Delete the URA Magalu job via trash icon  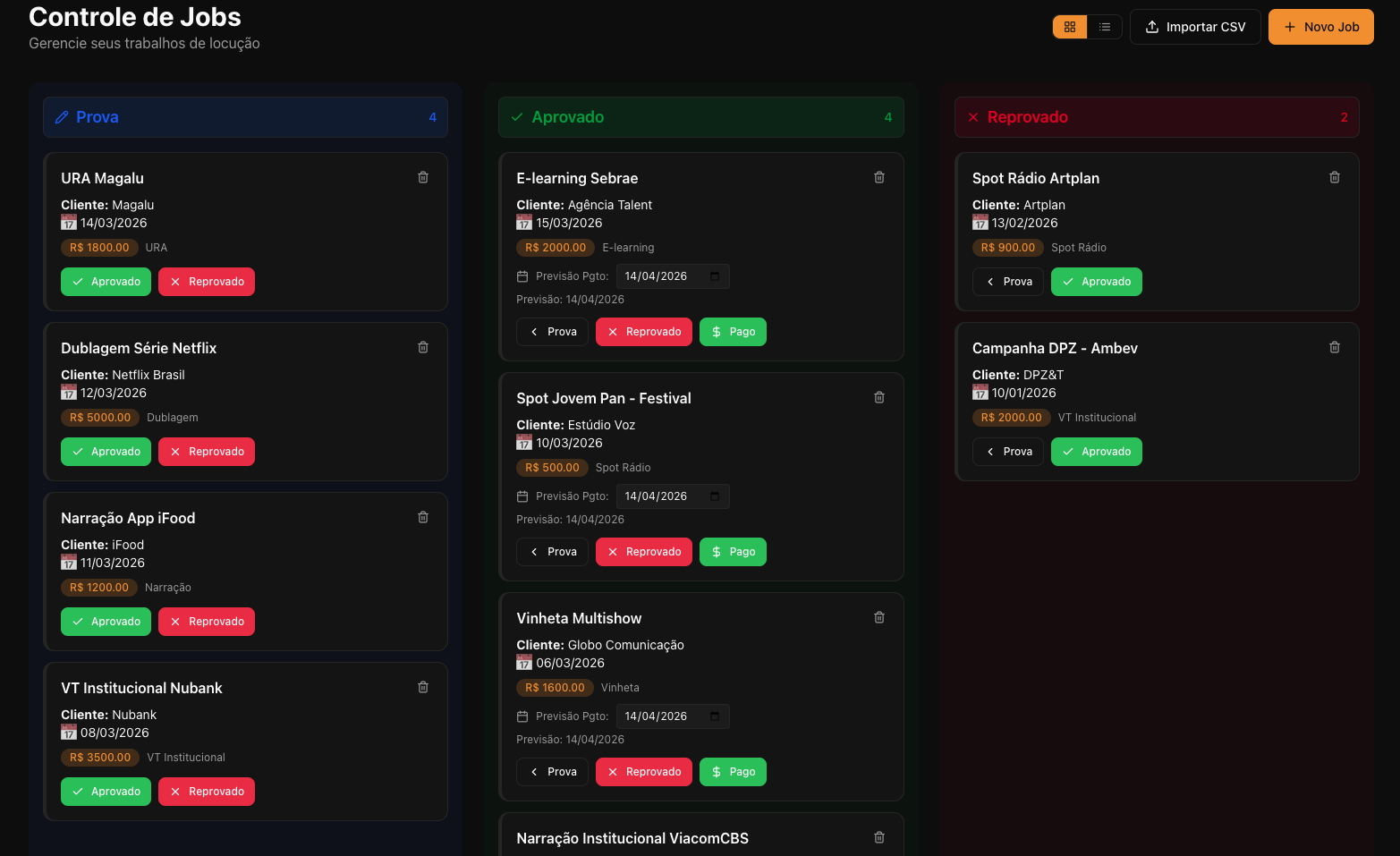(422, 177)
